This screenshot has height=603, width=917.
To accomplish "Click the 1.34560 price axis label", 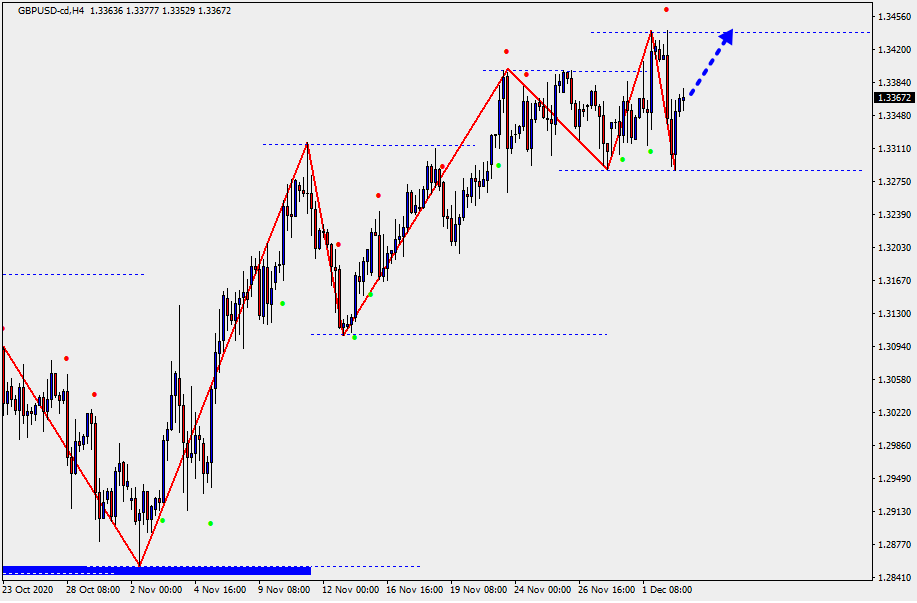I will (891, 17).
